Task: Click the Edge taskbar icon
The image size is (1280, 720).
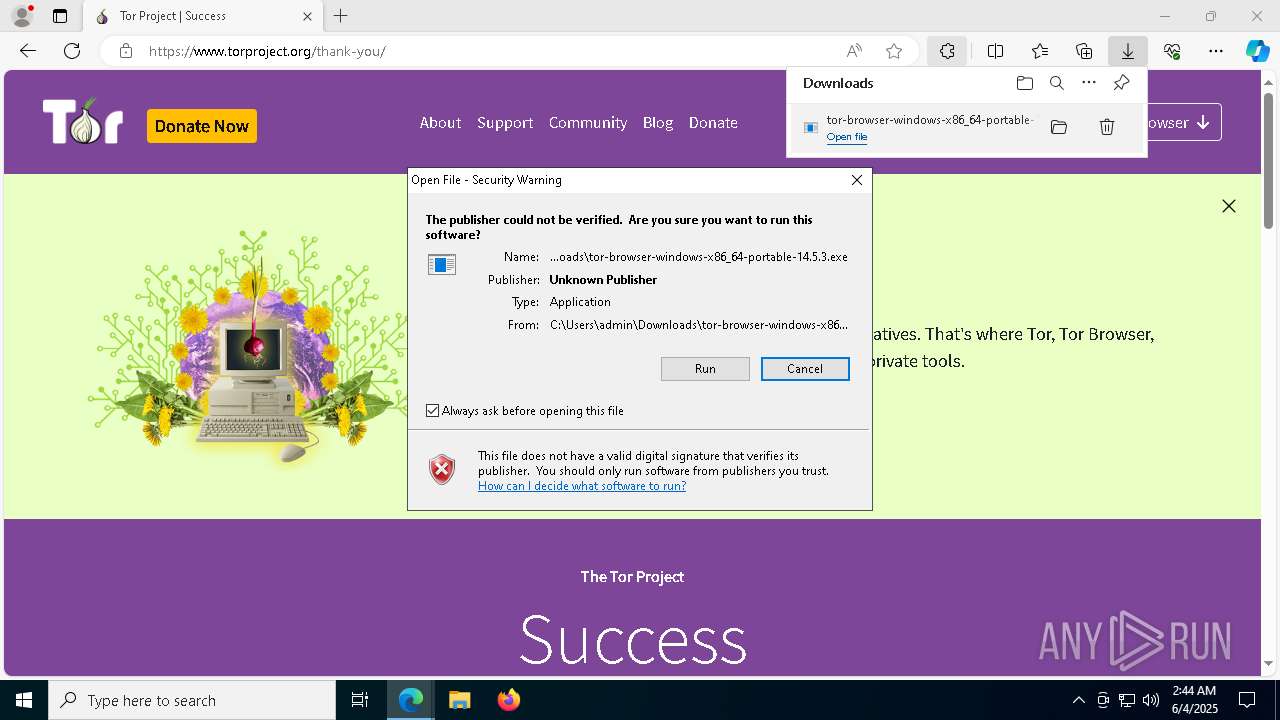Action: click(x=411, y=700)
